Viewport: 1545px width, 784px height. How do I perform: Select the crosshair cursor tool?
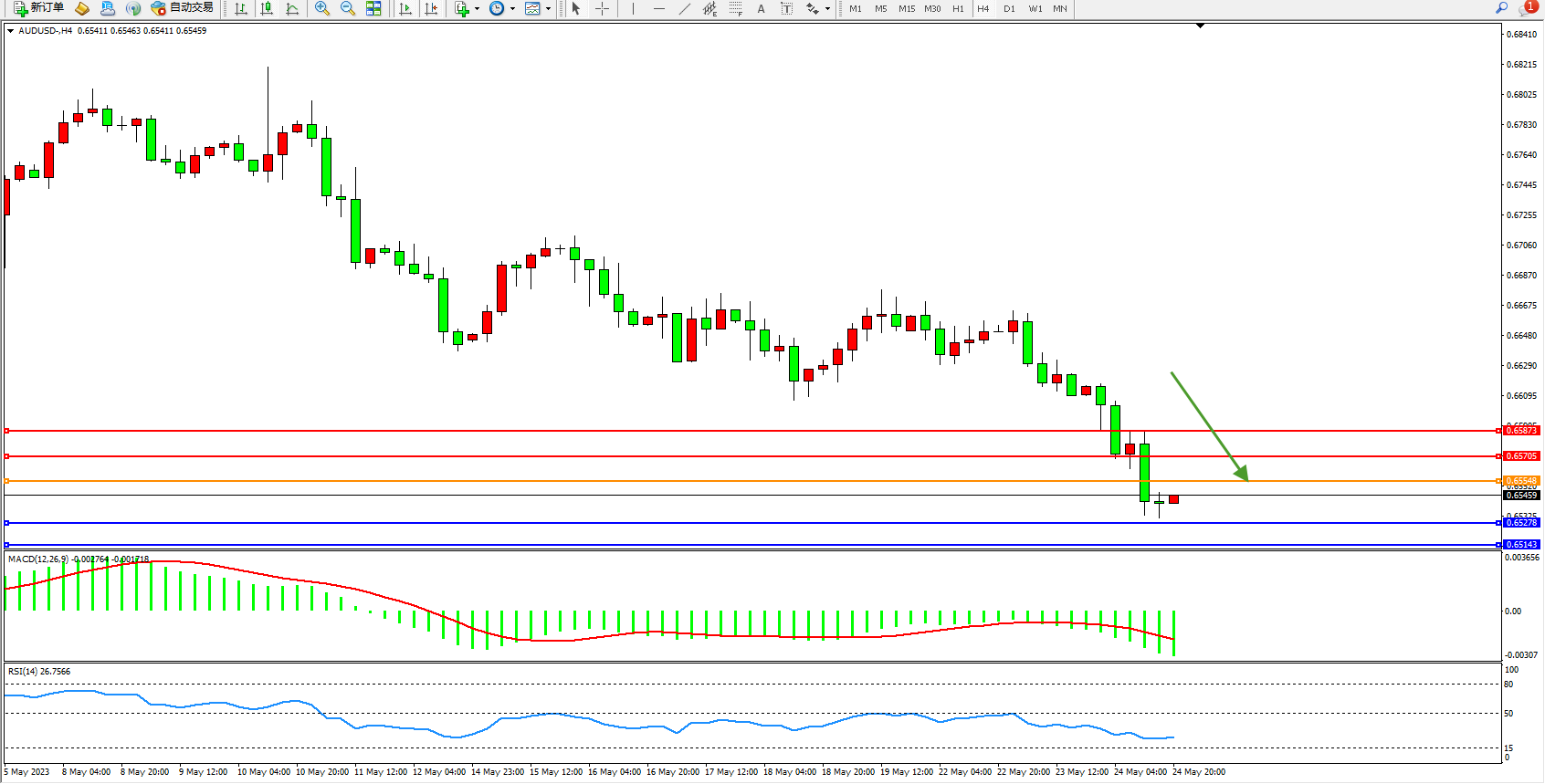603,8
